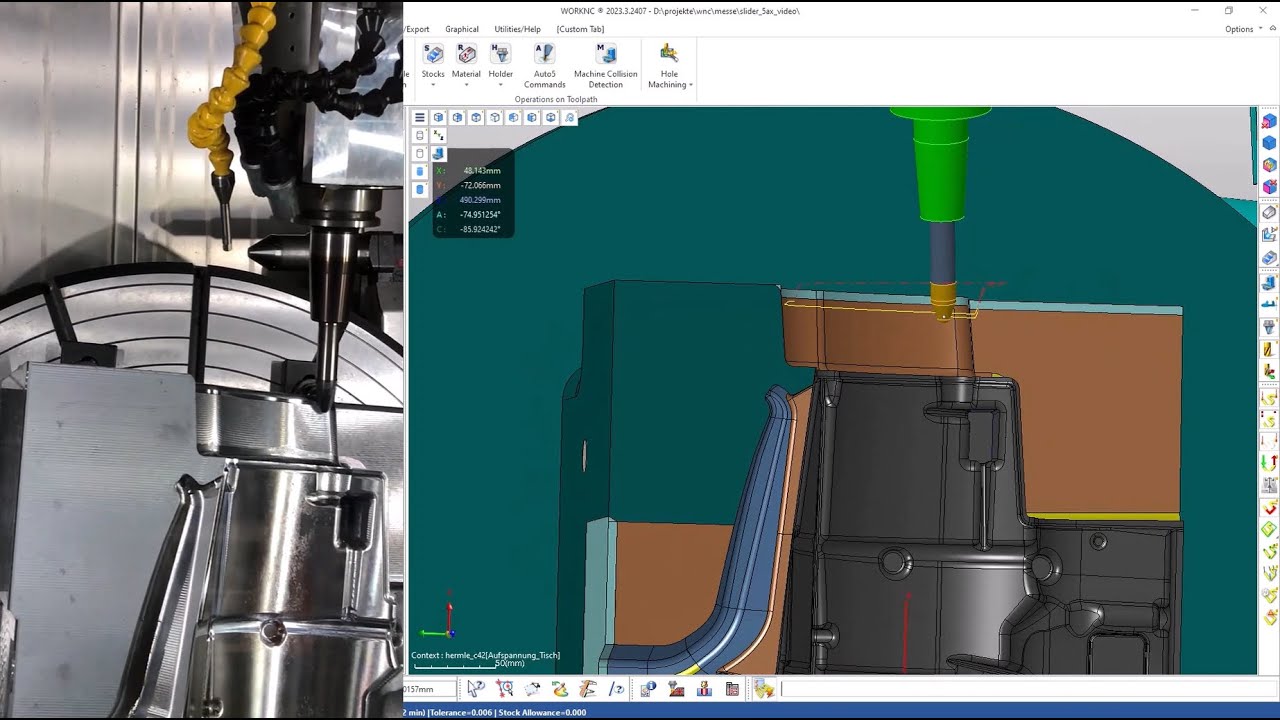Expand the Holder dropdown arrow
The height and width of the screenshot is (720, 1280).
500,85
